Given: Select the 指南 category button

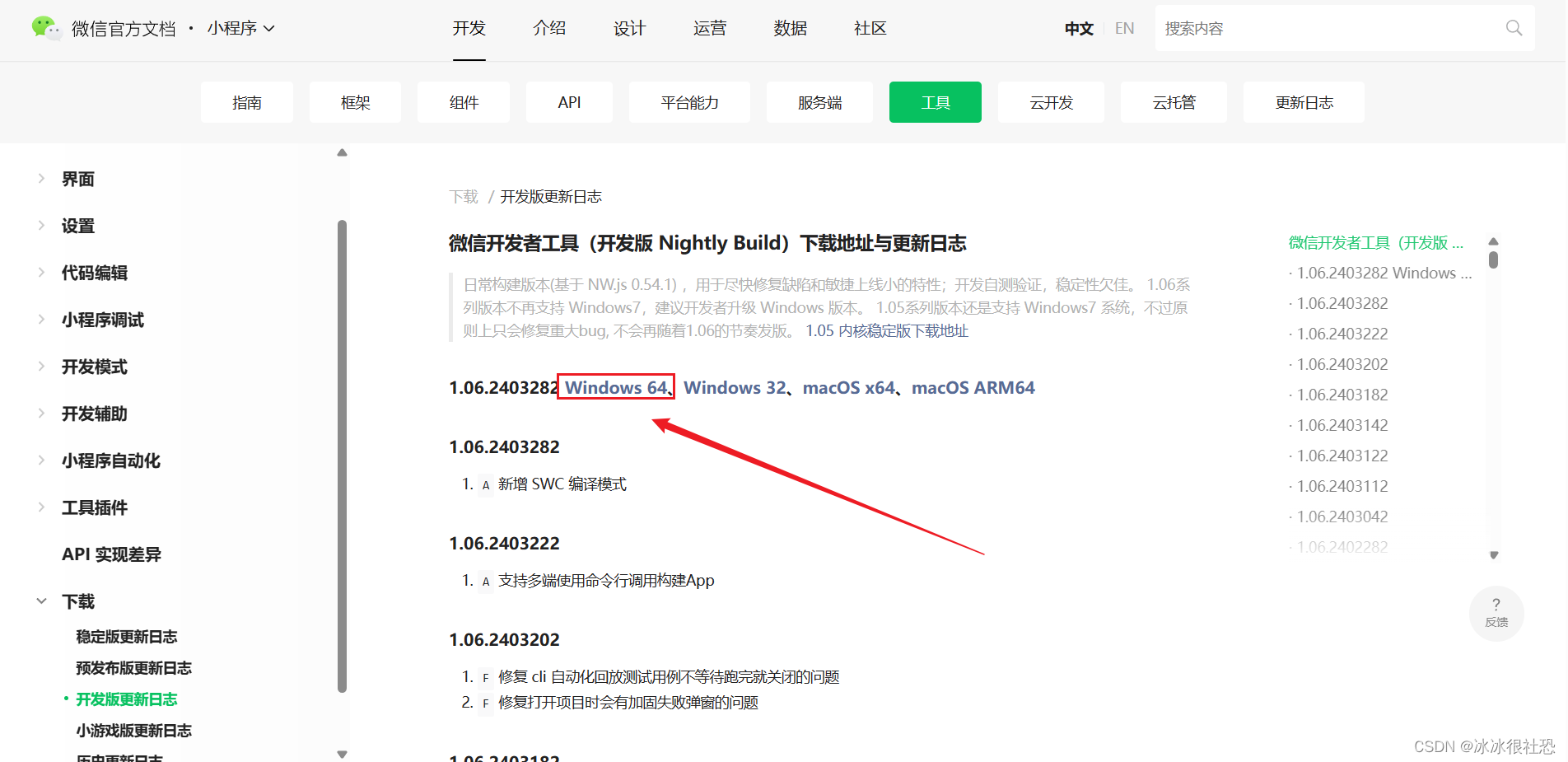Looking at the screenshot, I should [247, 102].
